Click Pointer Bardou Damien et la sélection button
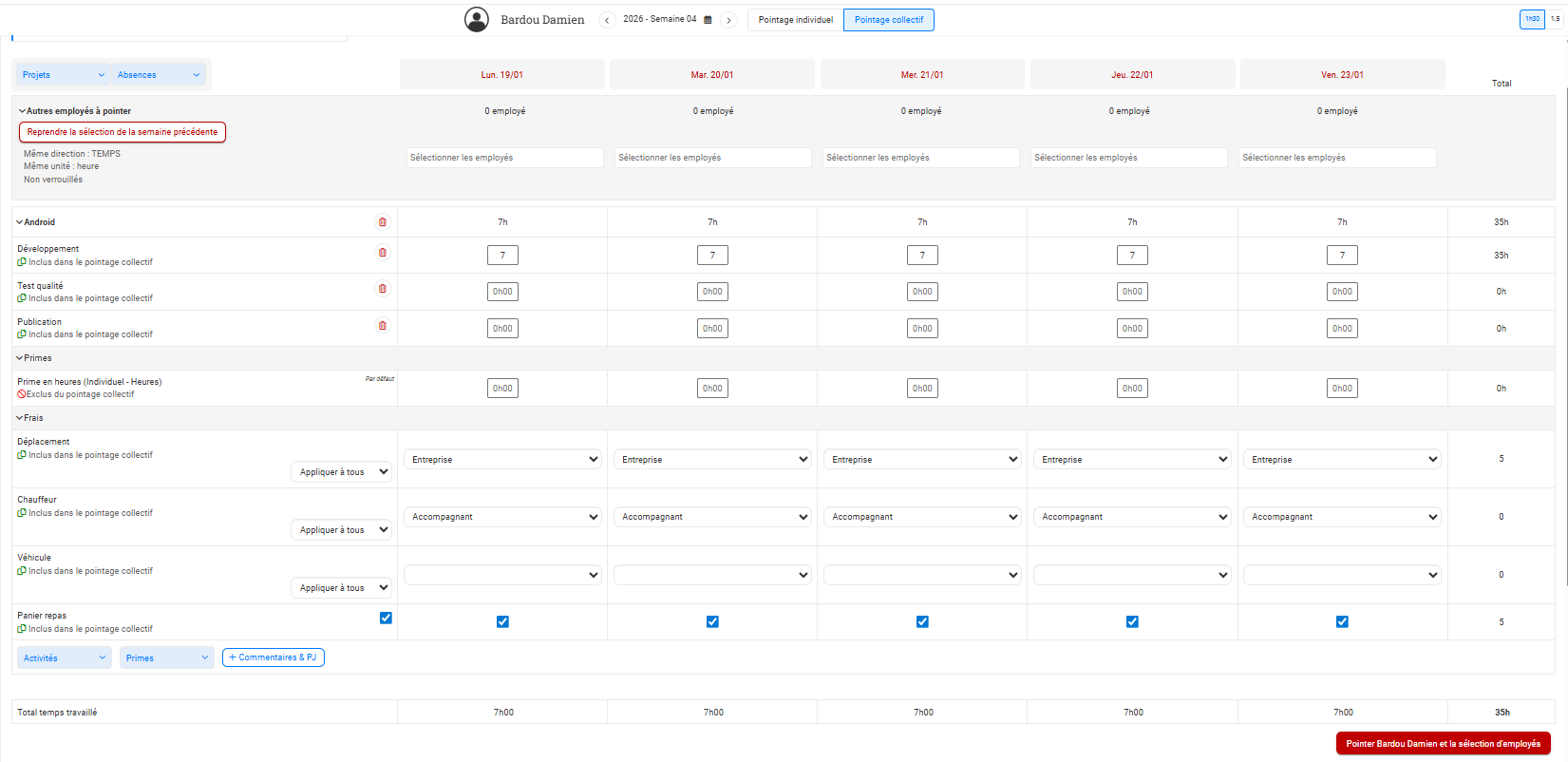This screenshot has height=762, width=1568. (x=1444, y=744)
